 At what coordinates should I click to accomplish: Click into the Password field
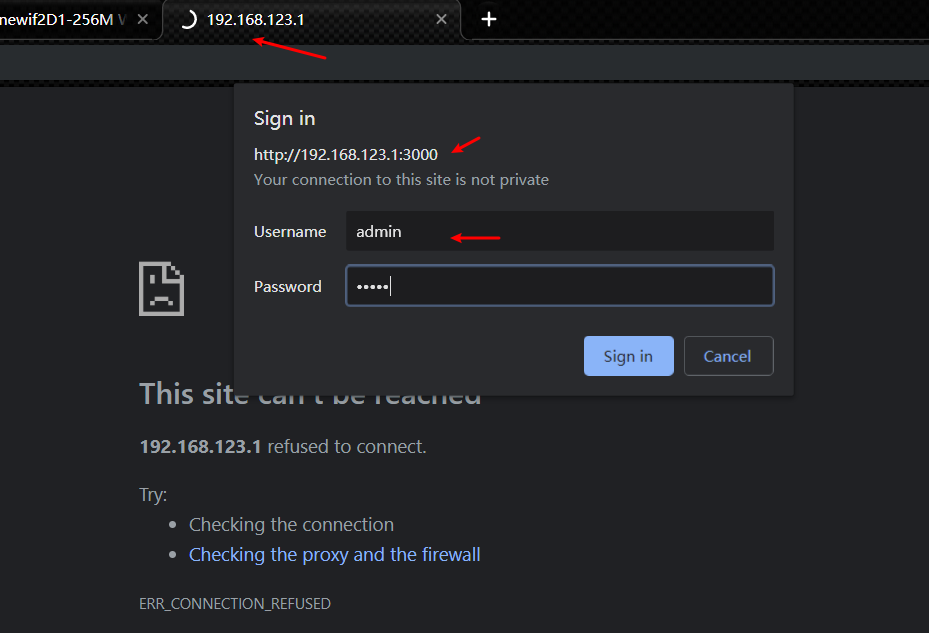(x=559, y=286)
